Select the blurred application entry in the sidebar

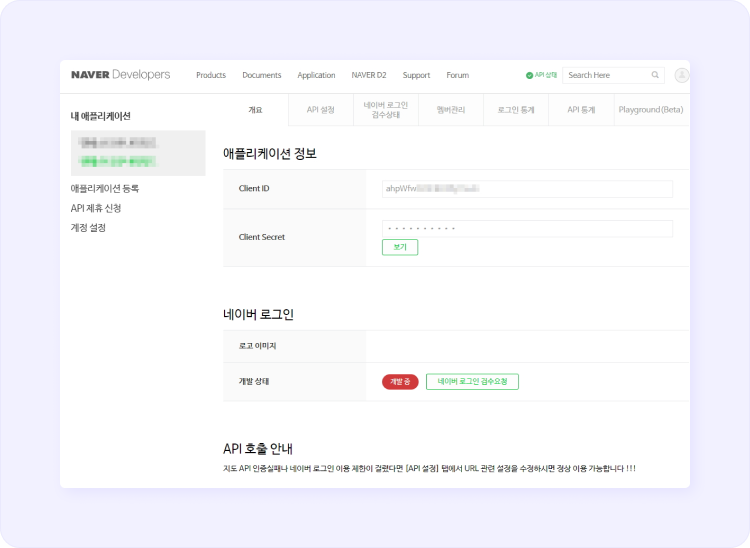(138, 153)
